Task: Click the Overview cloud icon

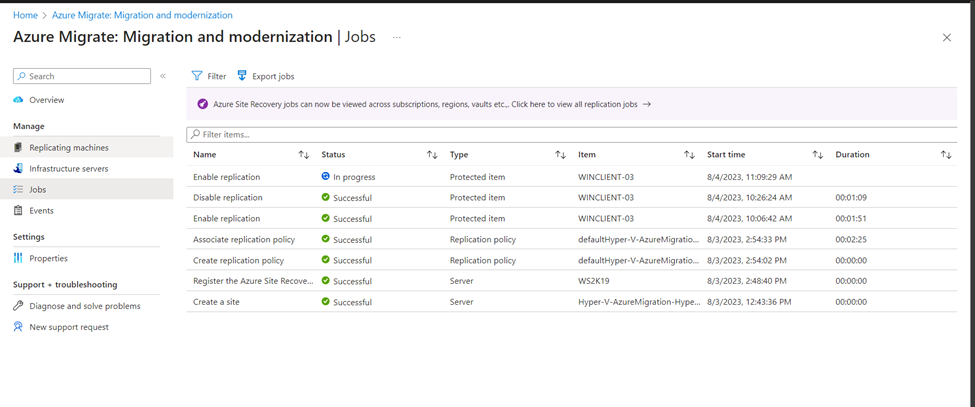Action: [18, 100]
